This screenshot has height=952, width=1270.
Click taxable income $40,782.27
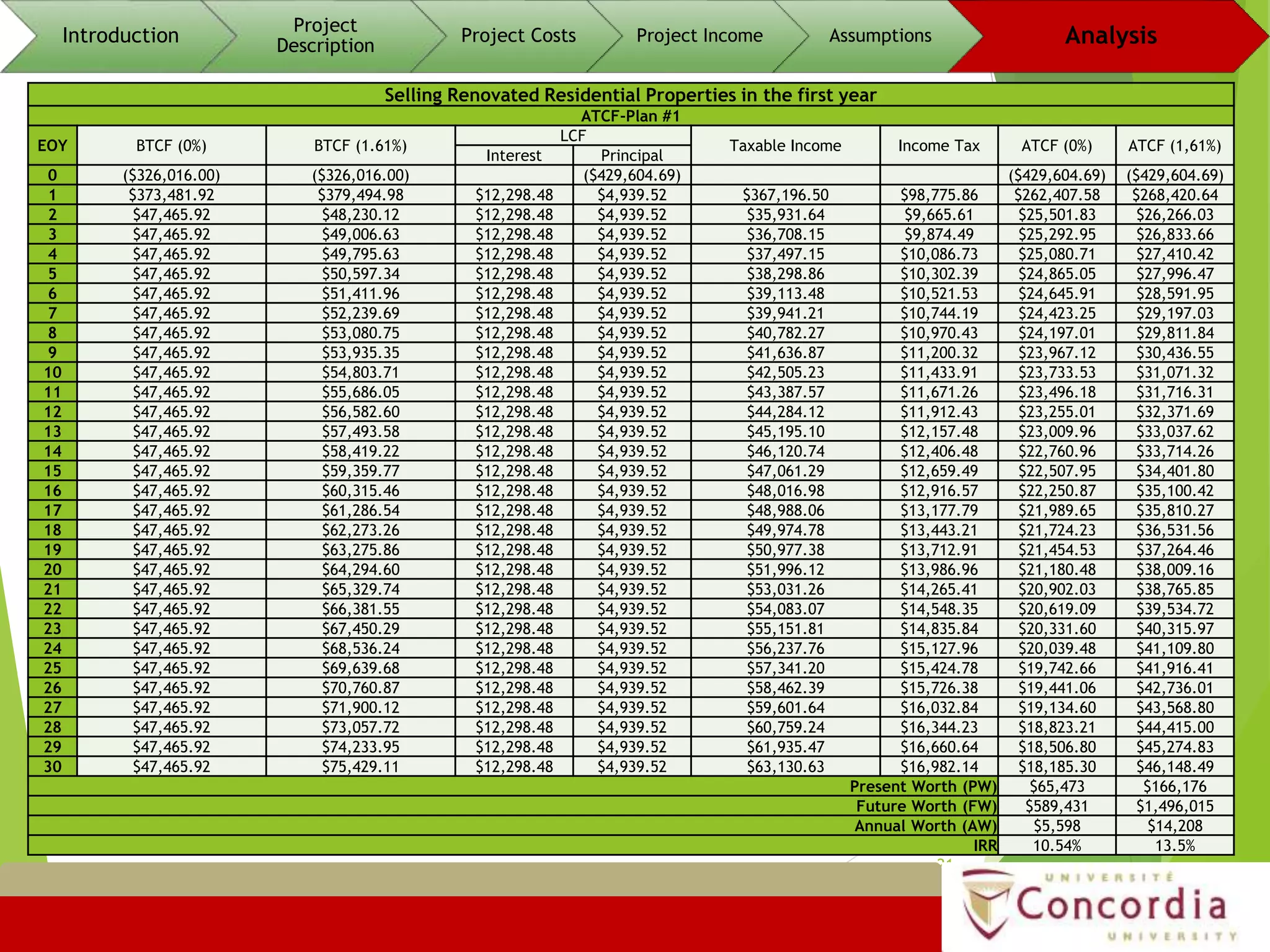click(x=785, y=333)
